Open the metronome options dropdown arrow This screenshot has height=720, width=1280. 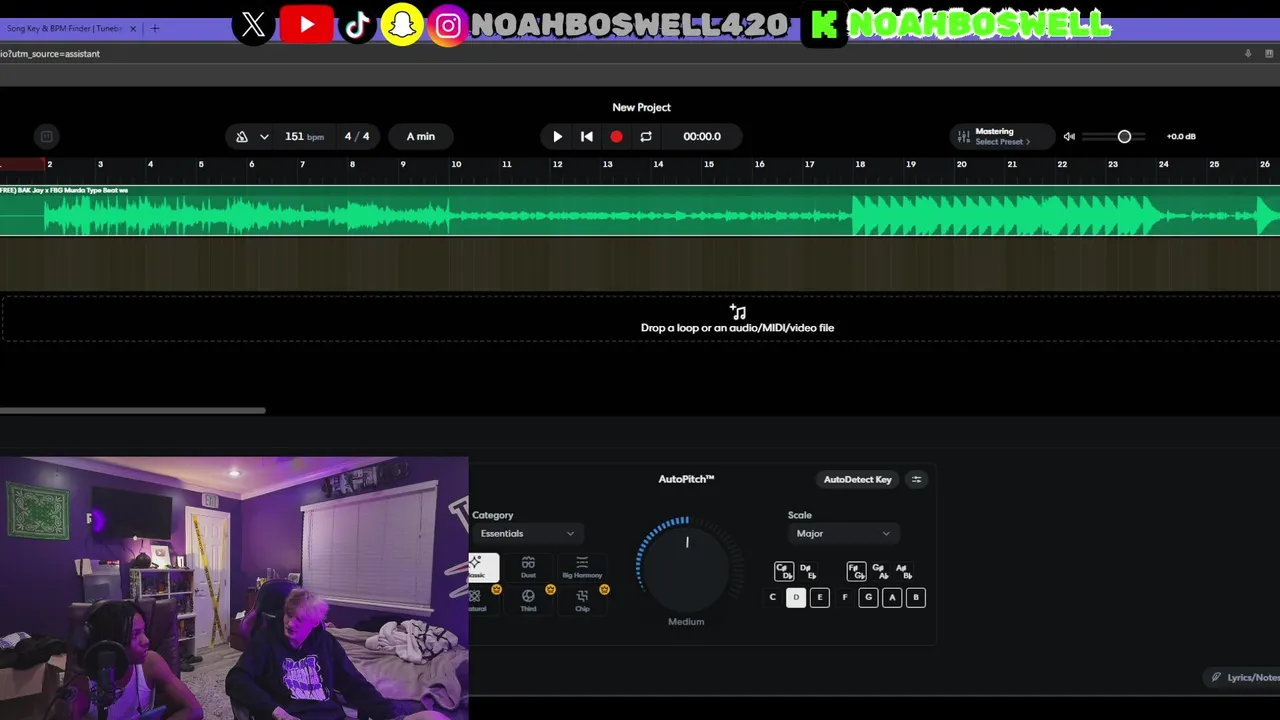pos(264,137)
